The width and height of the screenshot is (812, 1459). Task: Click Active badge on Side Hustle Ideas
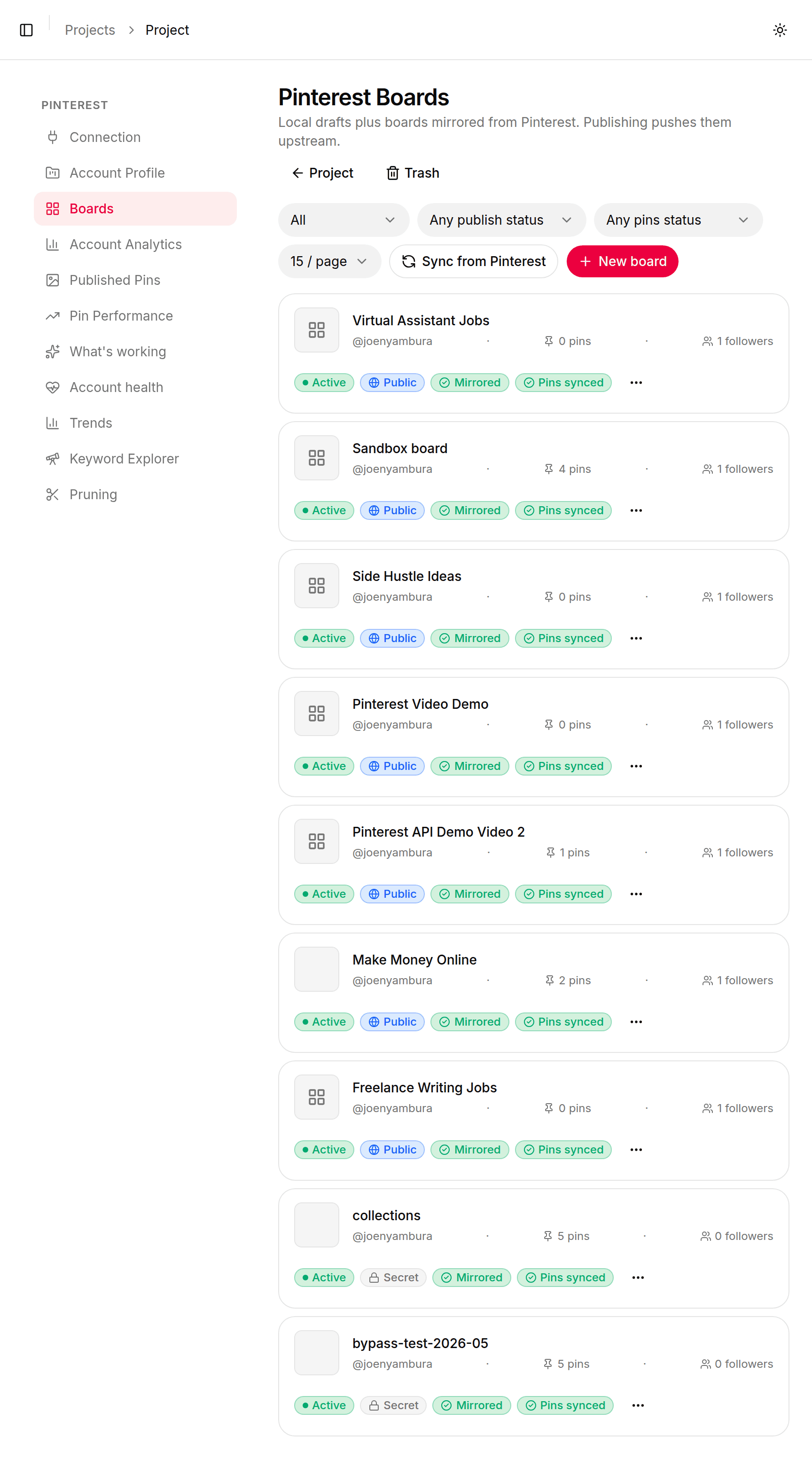(x=324, y=638)
